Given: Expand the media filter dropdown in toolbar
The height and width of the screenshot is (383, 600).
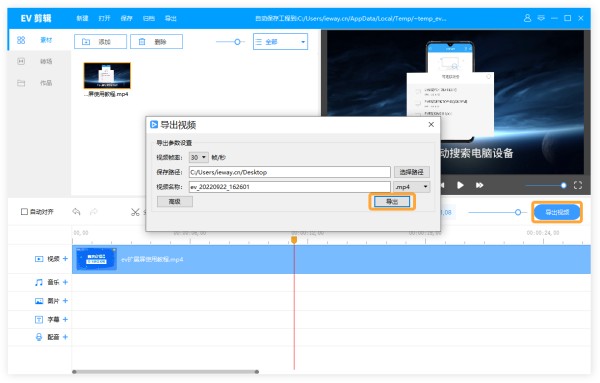Looking at the screenshot, I should 280,42.
